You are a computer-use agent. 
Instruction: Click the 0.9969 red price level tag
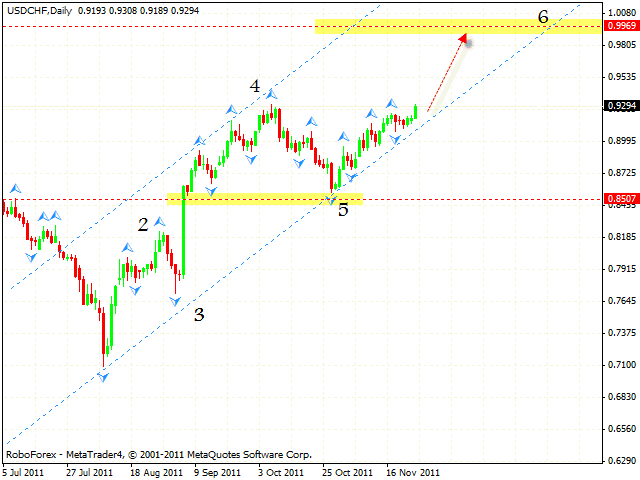(620, 27)
